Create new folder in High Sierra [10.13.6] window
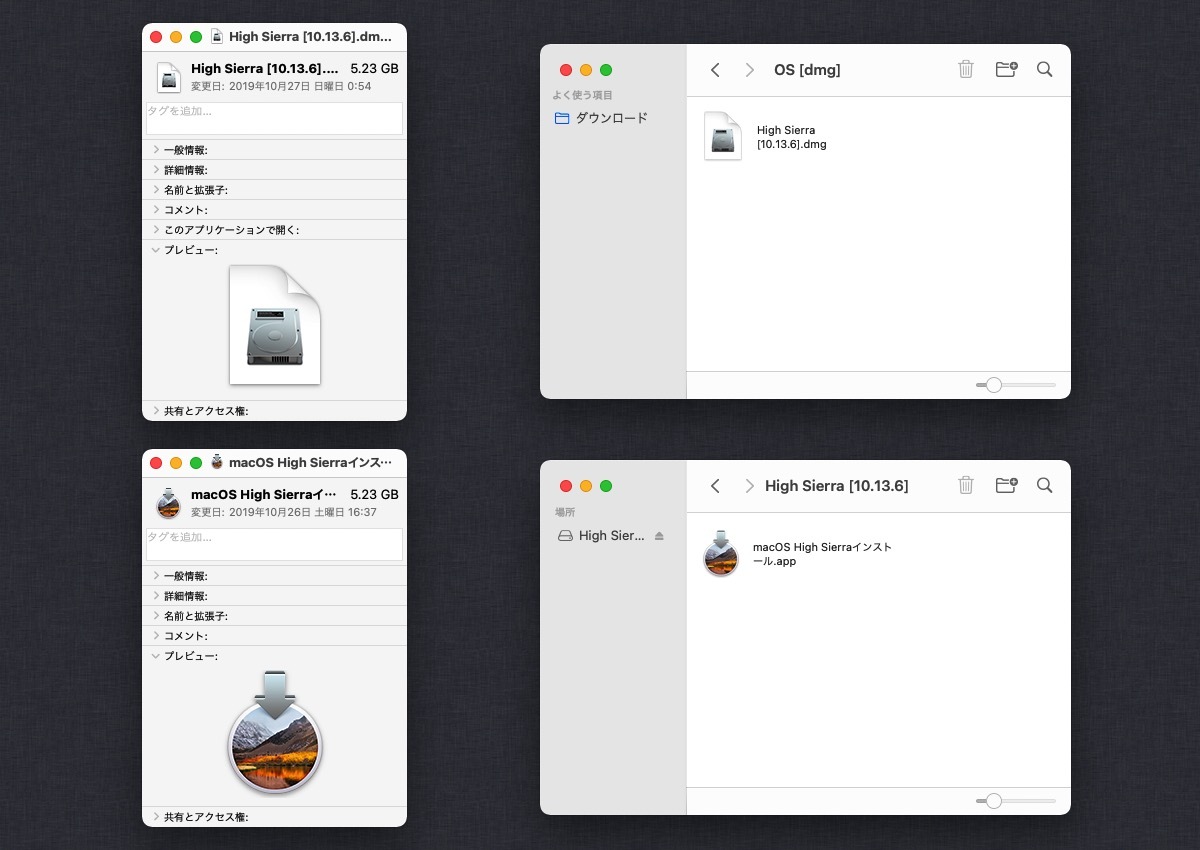The image size is (1200, 850). point(1006,485)
